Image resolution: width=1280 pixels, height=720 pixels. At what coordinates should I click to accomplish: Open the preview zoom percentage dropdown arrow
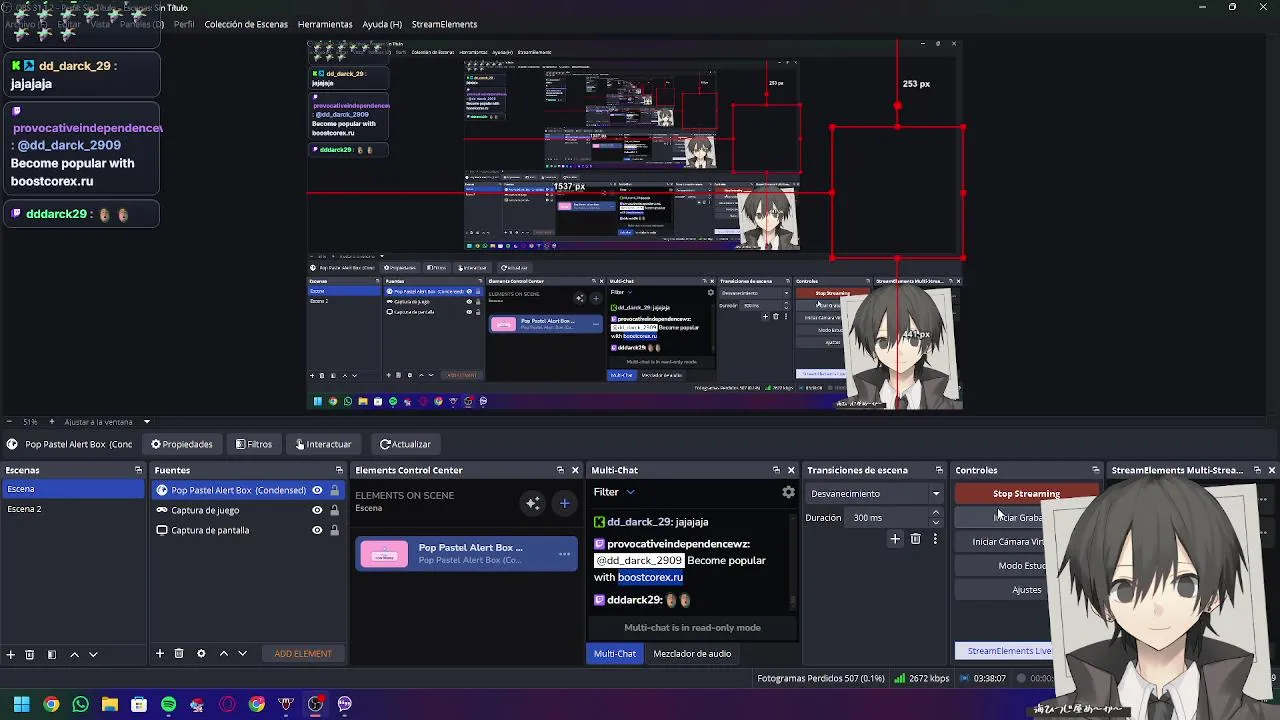coord(146,422)
